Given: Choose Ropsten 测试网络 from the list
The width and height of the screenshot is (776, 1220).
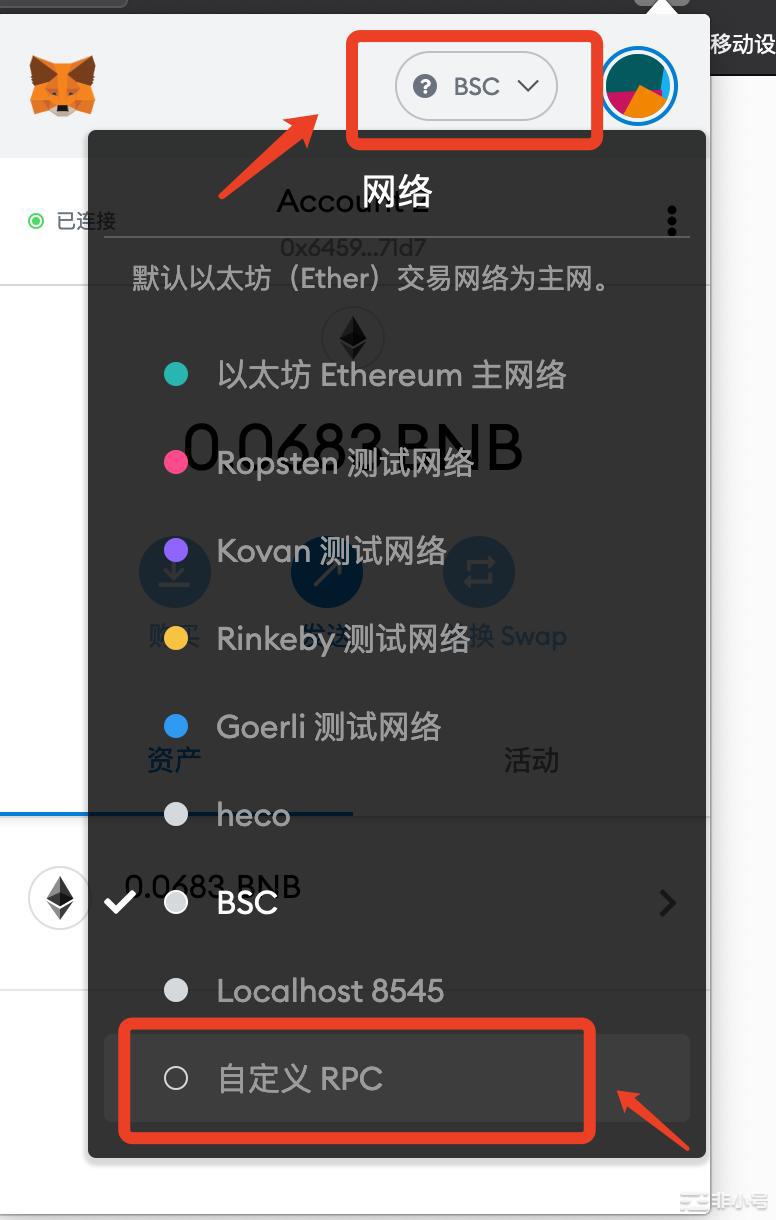Looking at the screenshot, I should coord(345,463).
